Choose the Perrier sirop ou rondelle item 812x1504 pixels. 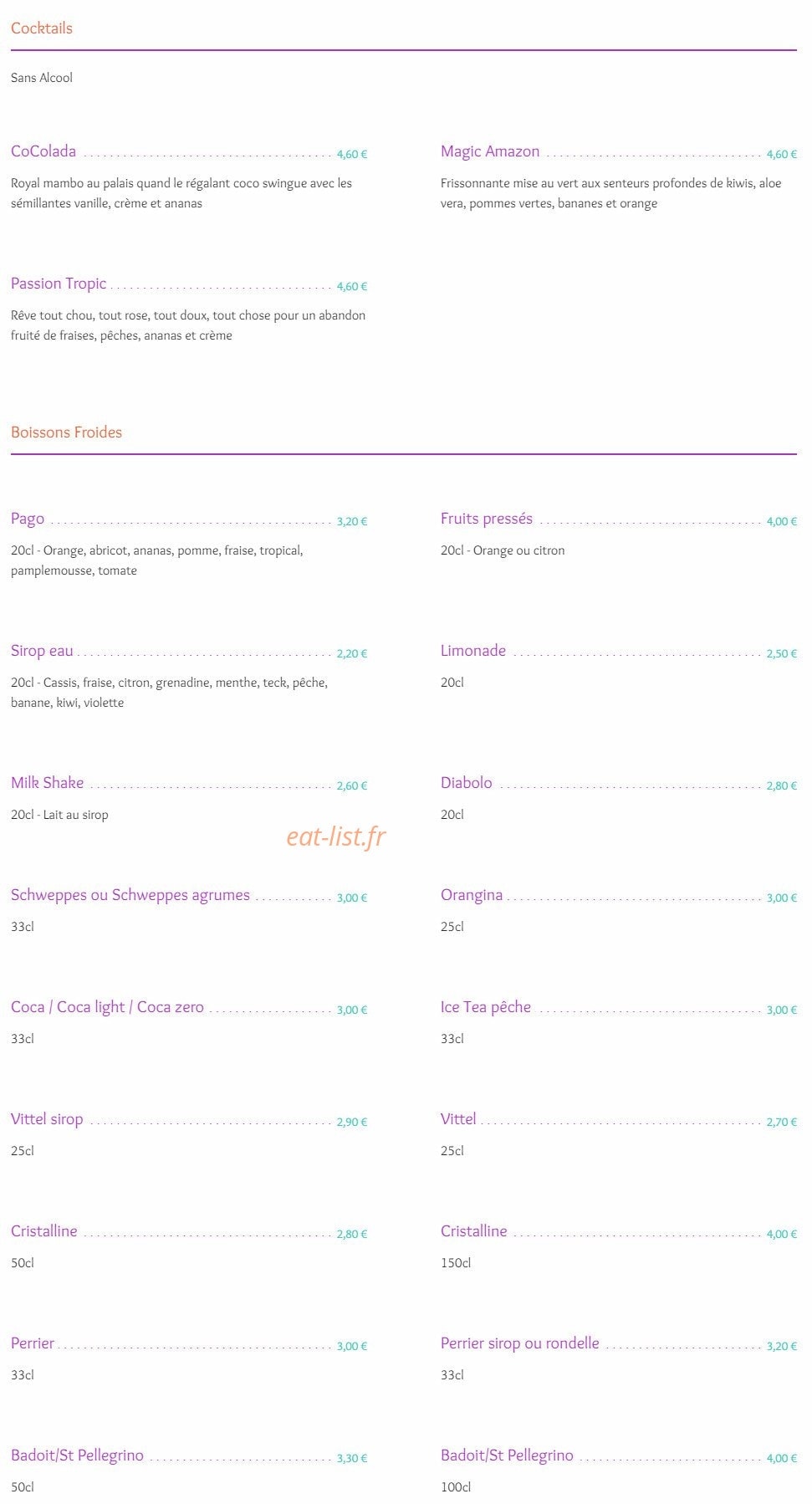tap(520, 1344)
